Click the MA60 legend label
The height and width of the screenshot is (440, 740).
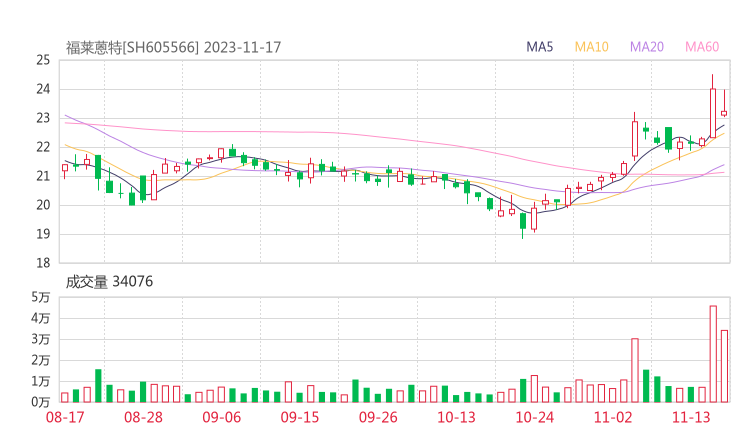pos(702,47)
